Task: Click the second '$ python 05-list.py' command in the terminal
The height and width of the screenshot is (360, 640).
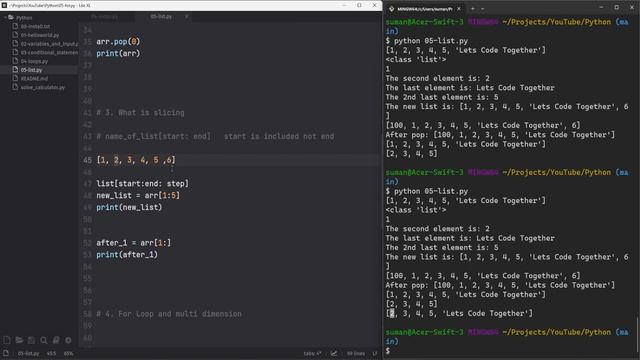Action: [427, 191]
